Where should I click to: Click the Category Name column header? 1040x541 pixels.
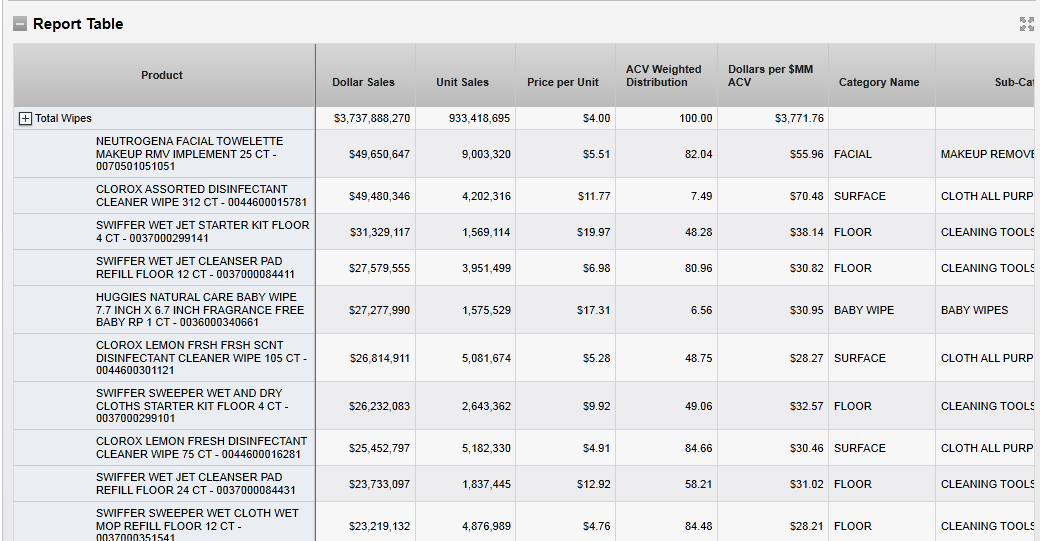pos(879,82)
